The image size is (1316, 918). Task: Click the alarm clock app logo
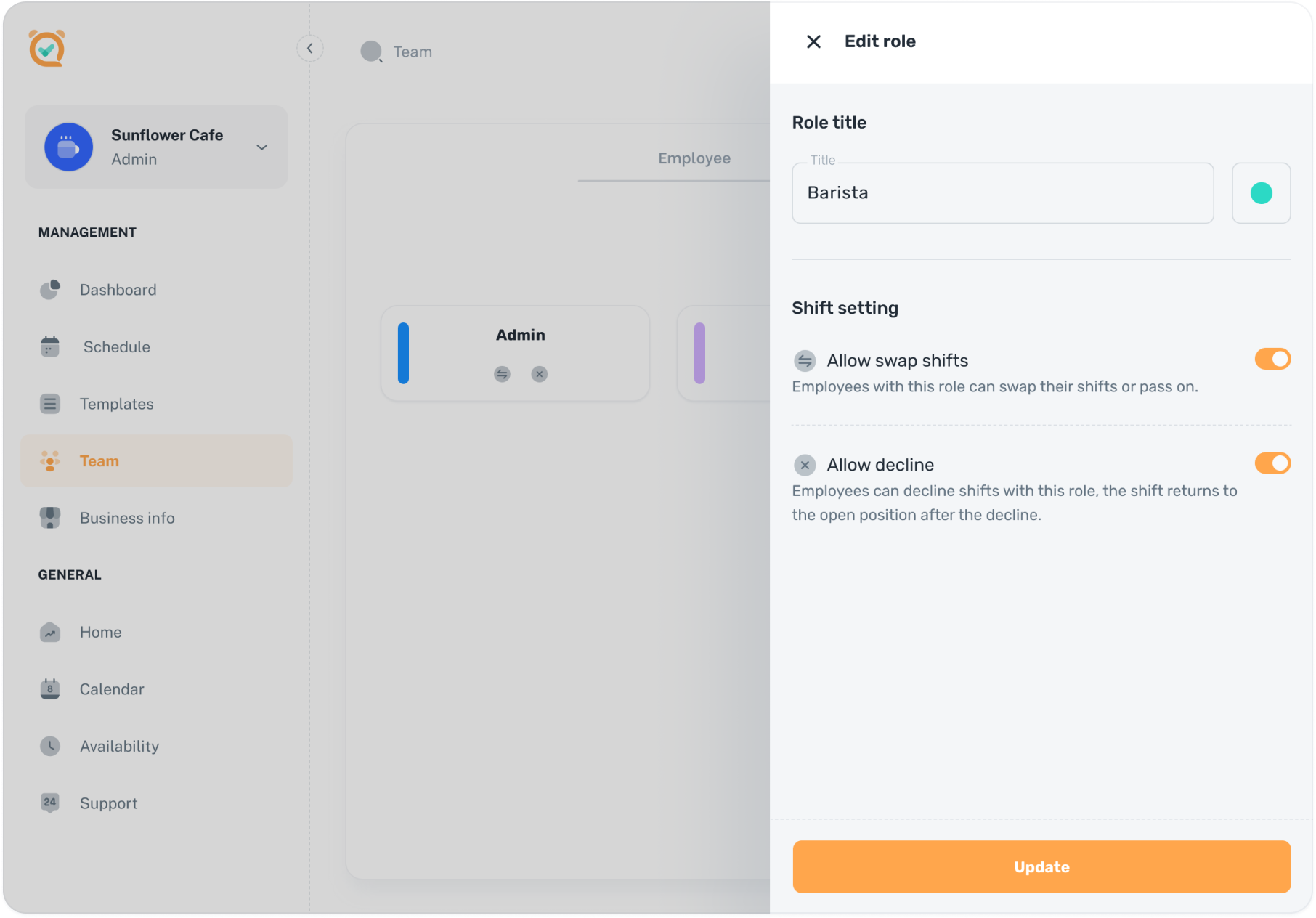point(47,49)
